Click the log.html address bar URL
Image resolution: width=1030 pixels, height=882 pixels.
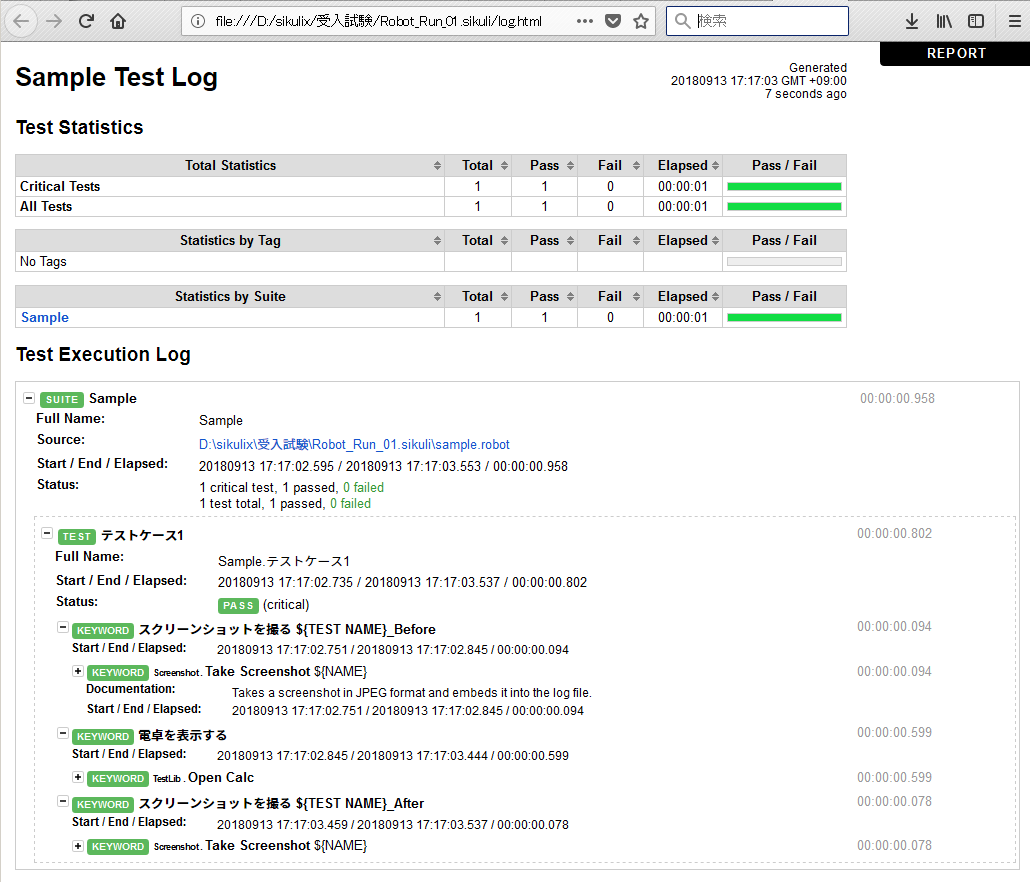click(378, 21)
